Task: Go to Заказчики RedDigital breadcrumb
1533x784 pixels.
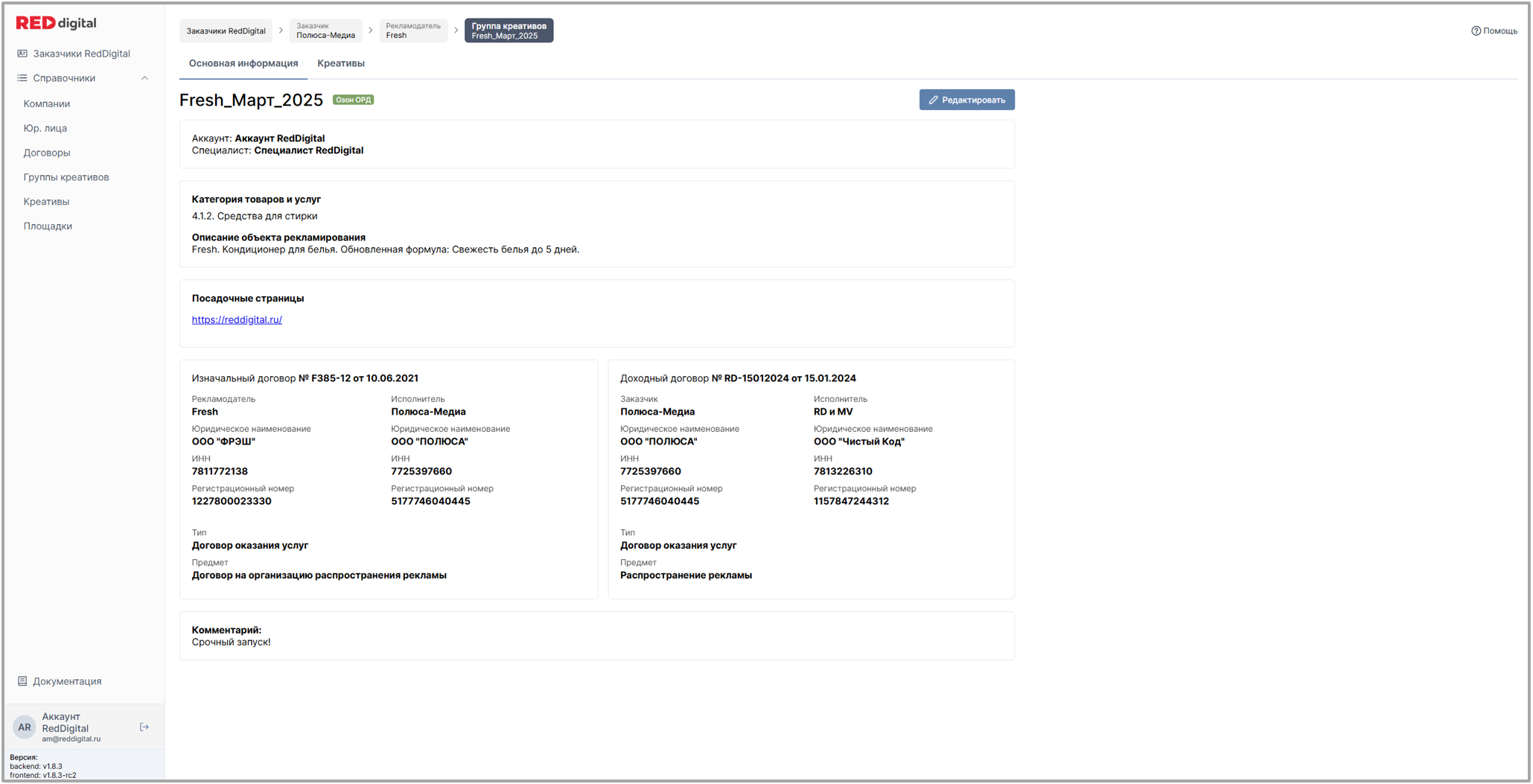Action: pos(226,31)
